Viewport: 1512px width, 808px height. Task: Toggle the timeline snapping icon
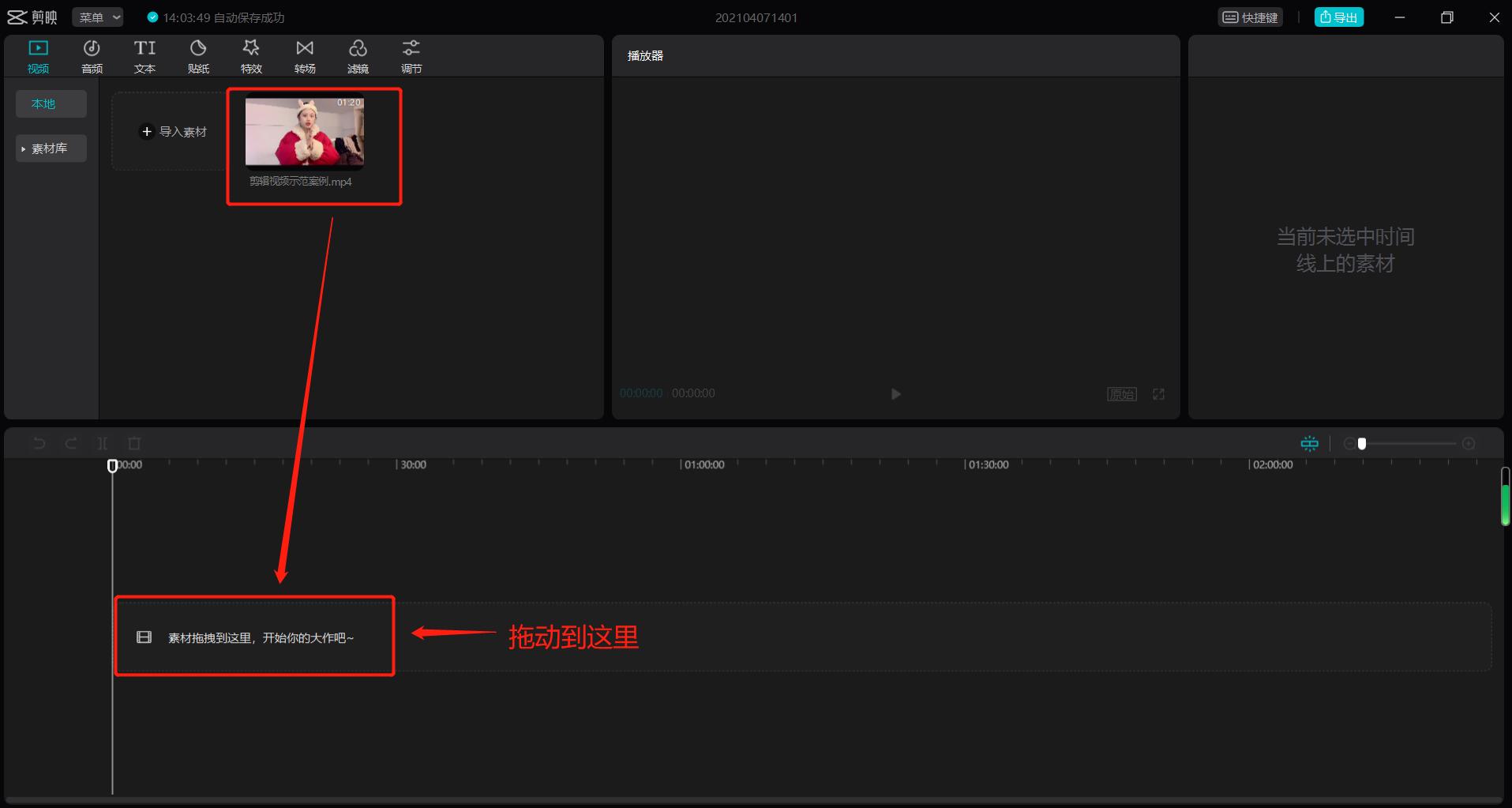(x=1310, y=444)
